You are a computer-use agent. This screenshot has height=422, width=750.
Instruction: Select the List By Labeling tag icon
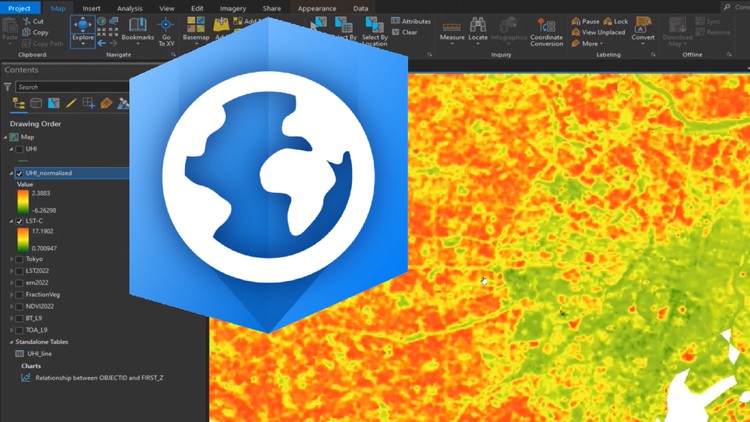pyautogui.click(x=106, y=103)
